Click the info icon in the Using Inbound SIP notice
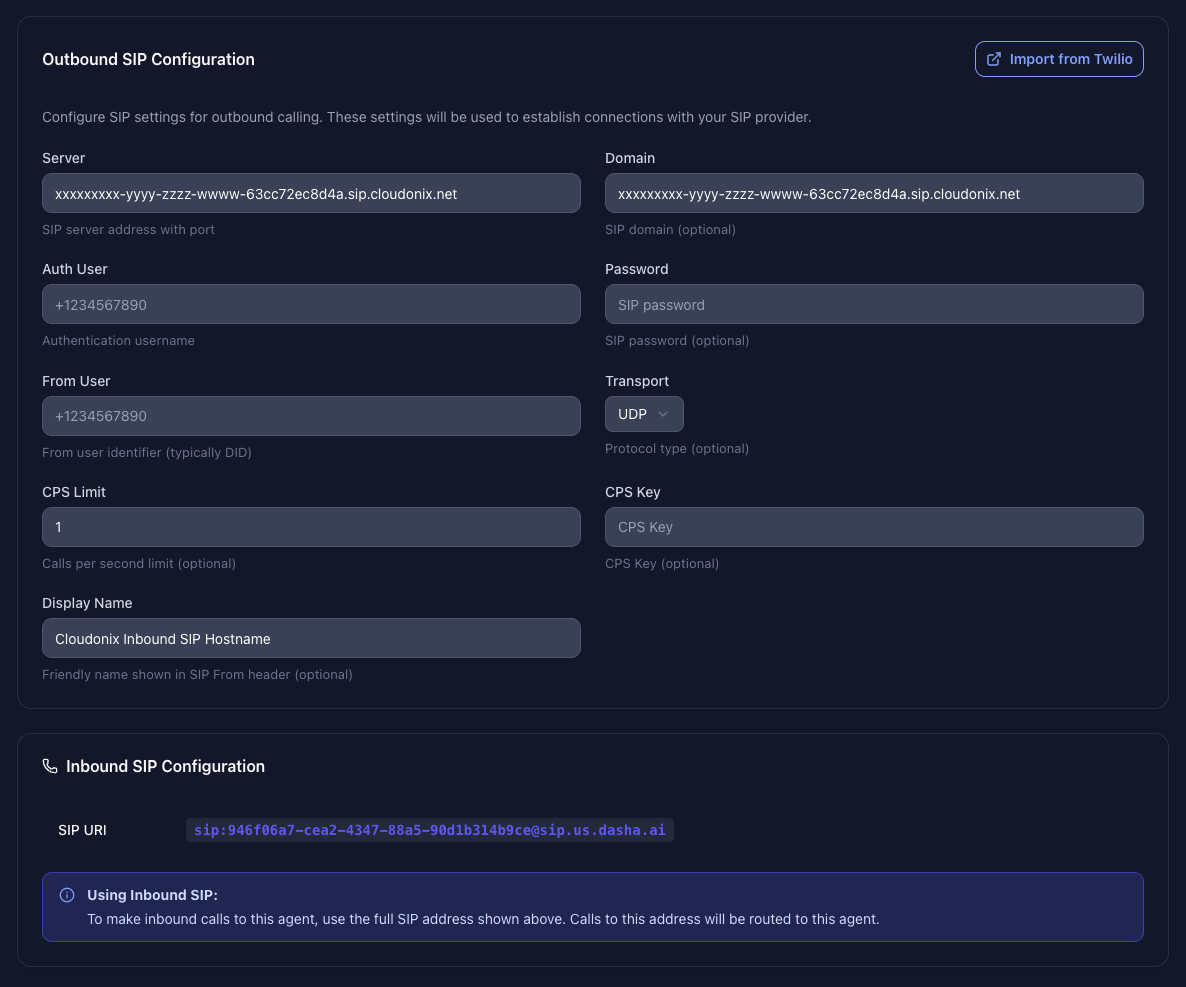This screenshot has height=987, width=1186. pos(67,895)
